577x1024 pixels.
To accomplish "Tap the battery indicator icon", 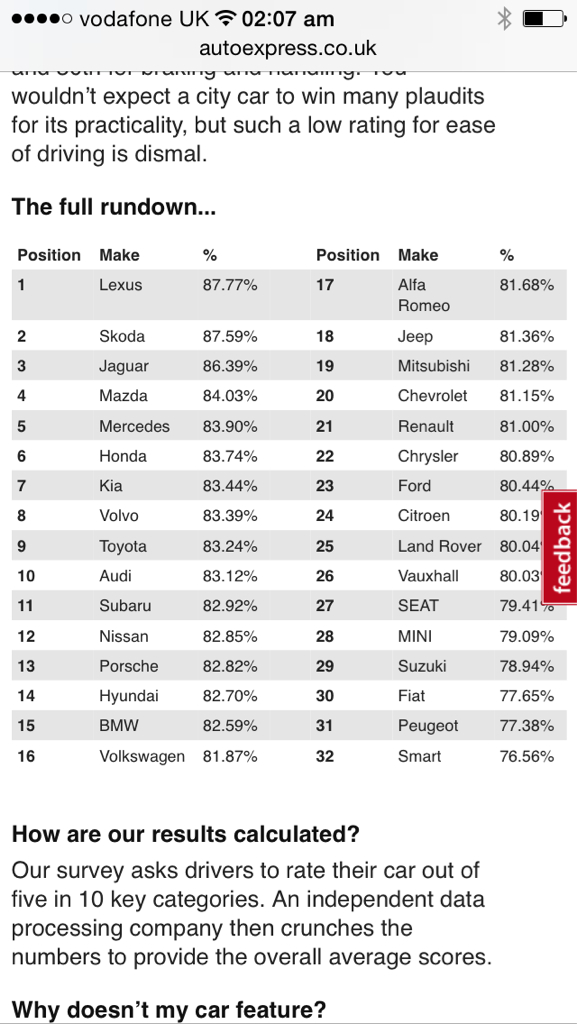I will (544, 19).
